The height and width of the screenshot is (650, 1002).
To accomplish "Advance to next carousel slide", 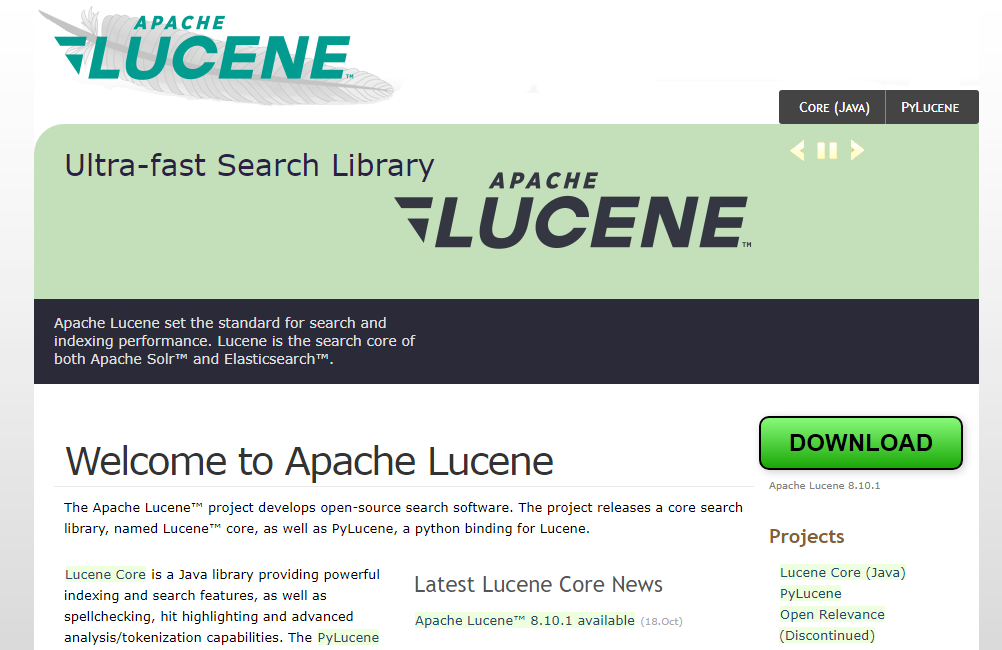I will pyautogui.click(x=857, y=150).
